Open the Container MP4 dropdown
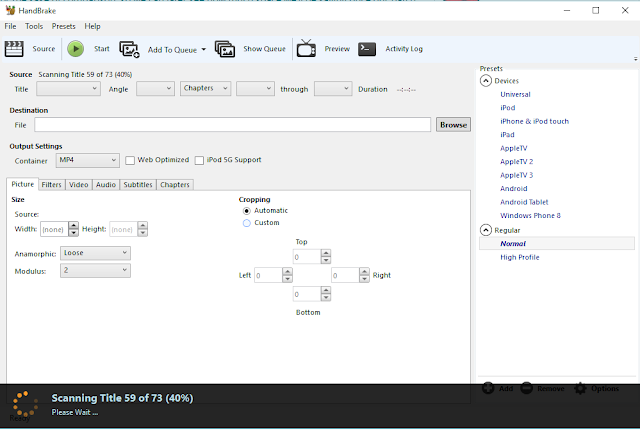 (87, 160)
